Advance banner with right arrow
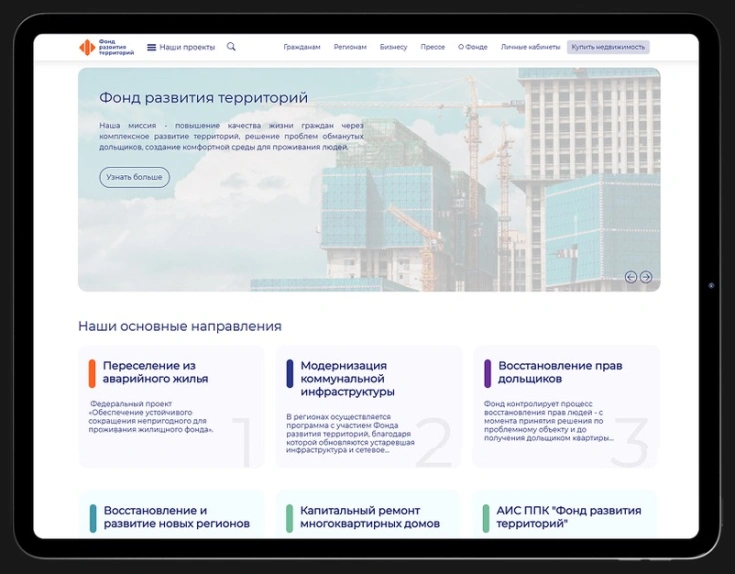 (x=646, y=277)
